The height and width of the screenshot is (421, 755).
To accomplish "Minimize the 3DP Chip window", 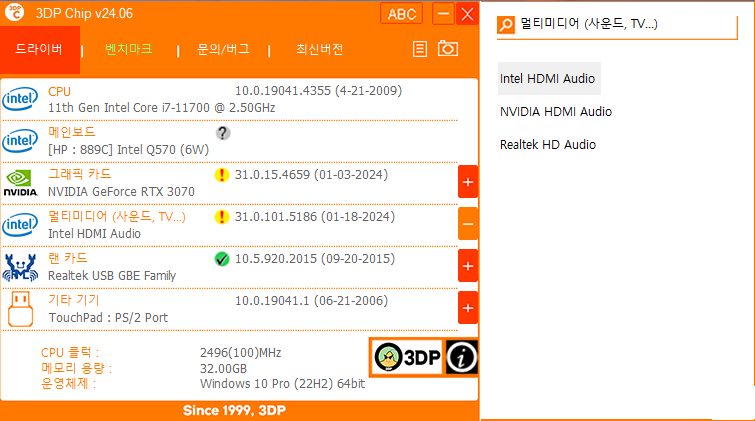I will tap(443, 13).
